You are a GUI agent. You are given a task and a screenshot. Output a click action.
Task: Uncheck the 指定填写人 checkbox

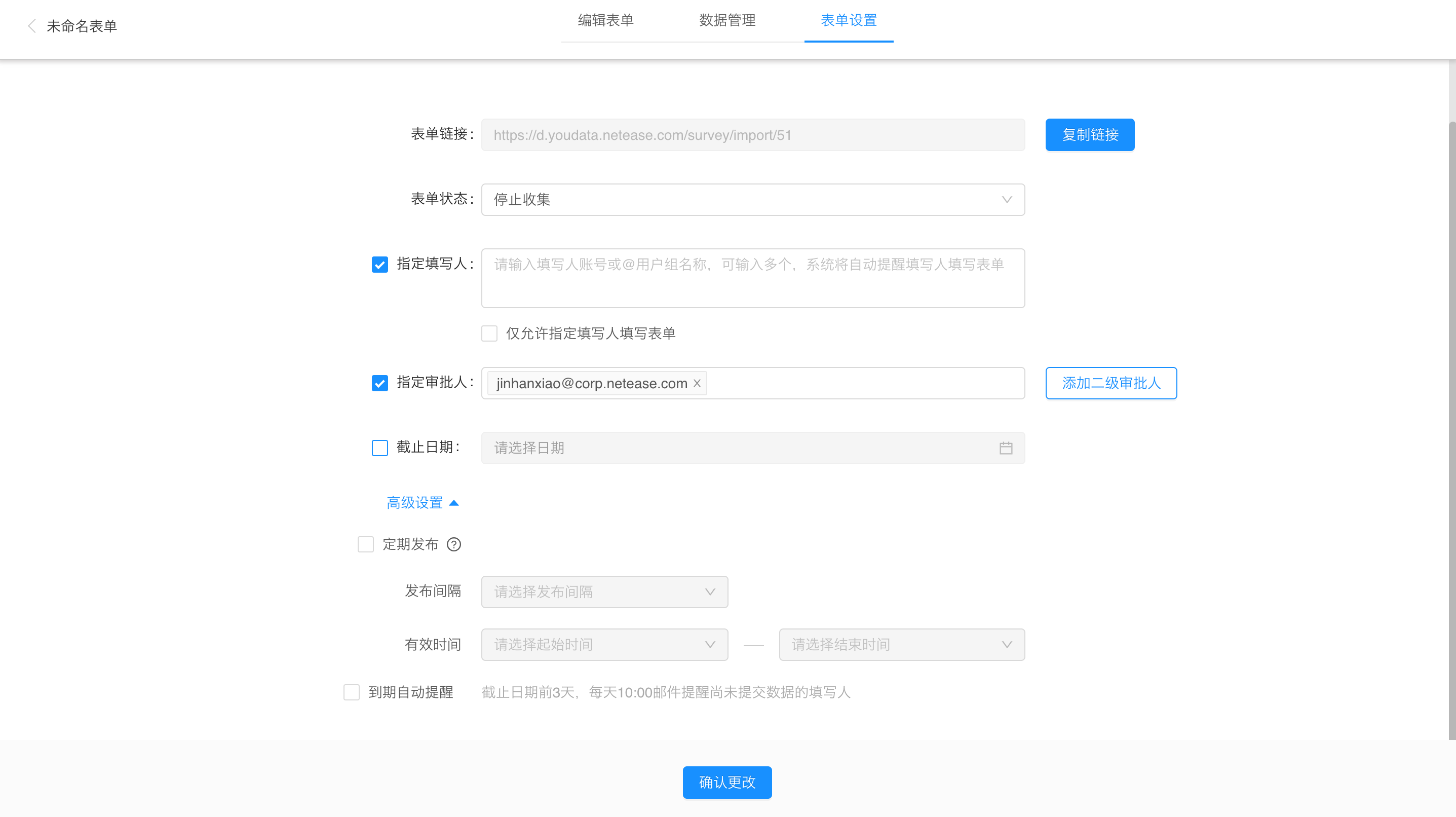point(380,264)
